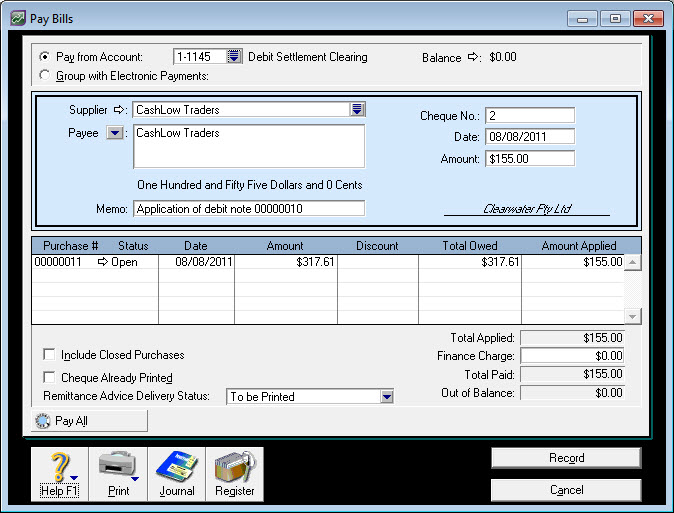
Task: Minimize the Pay Bills window
Action: pos(582,19)
